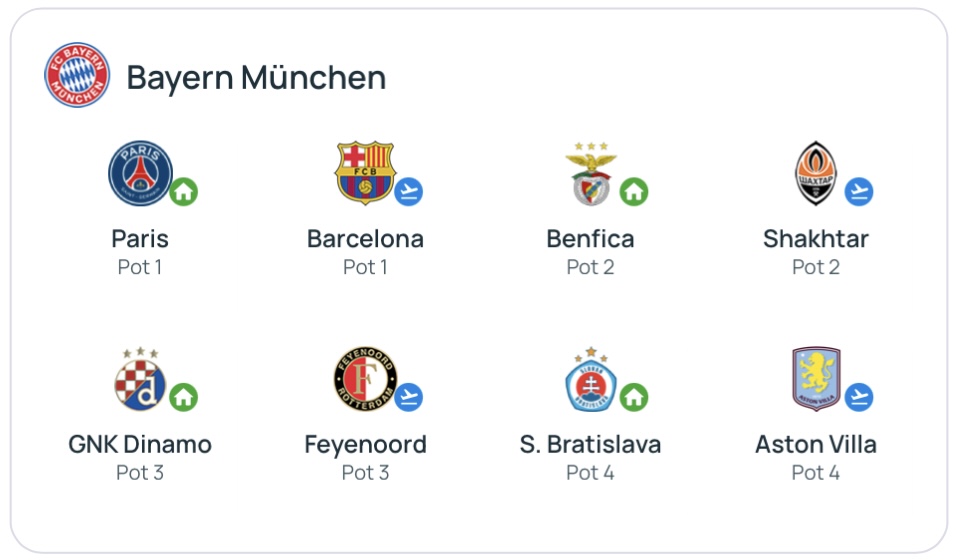Click the FC Barcelona crest
The width and height of the screenshot is (958, 560).
click(x=365, y=173)
